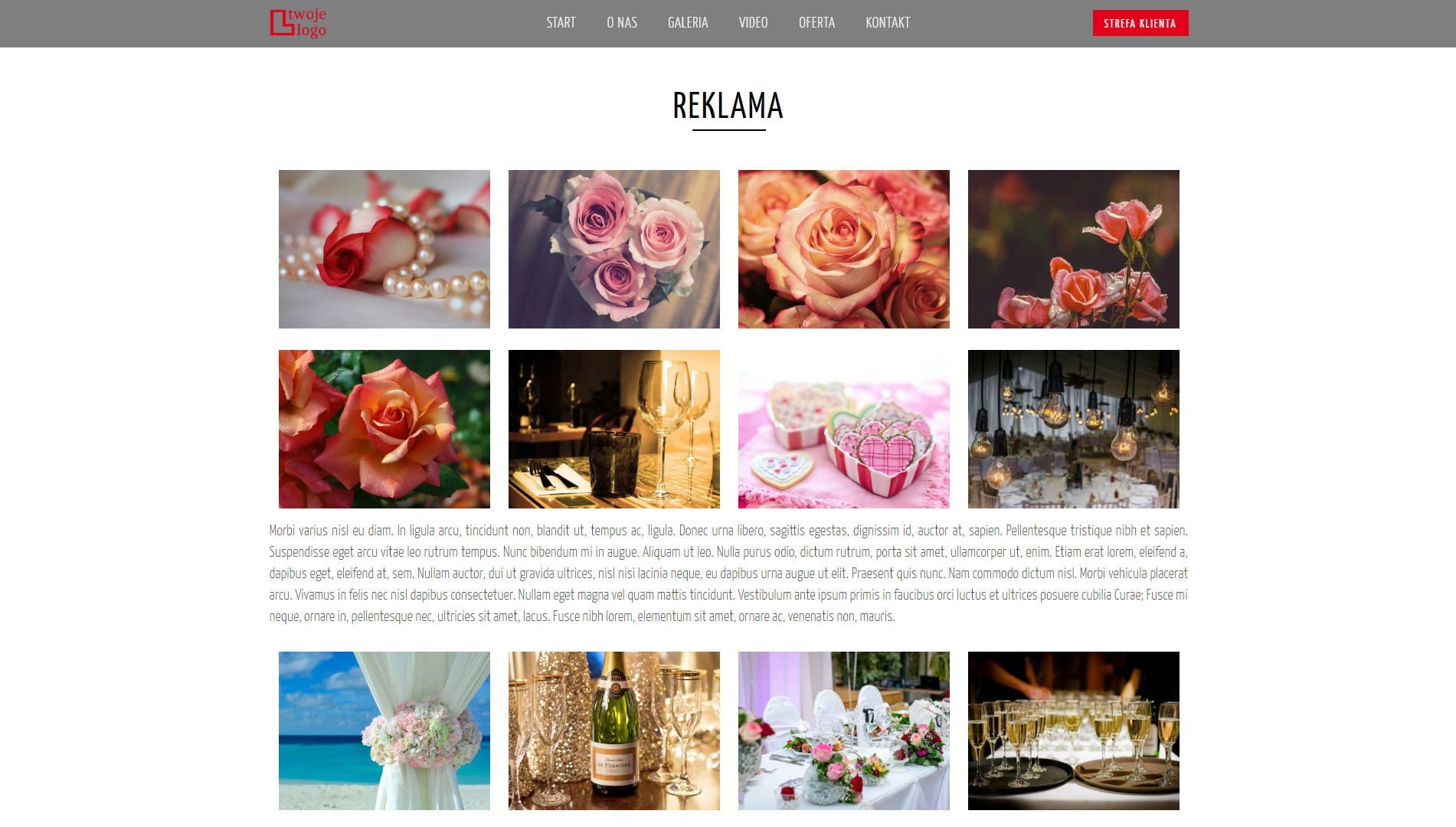
Task: Select the hanging light bulbs photo
Action: click(1074, 429)
